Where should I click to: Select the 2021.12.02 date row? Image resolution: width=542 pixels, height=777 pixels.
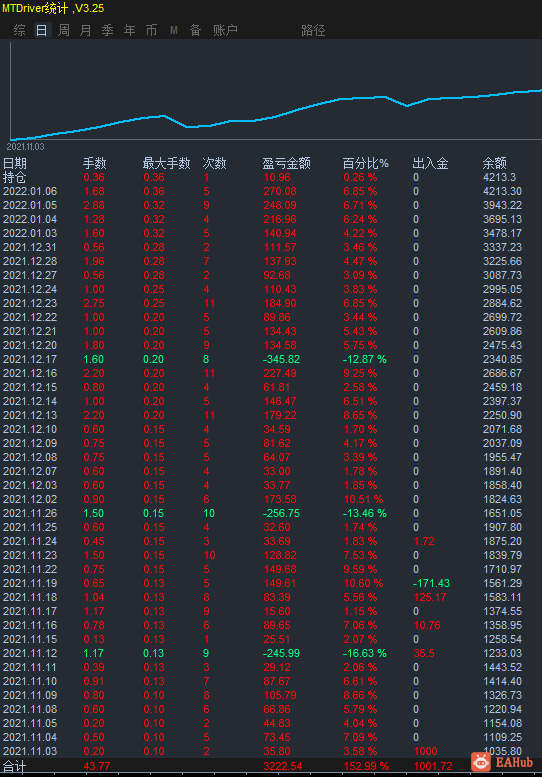click(30, 499)
